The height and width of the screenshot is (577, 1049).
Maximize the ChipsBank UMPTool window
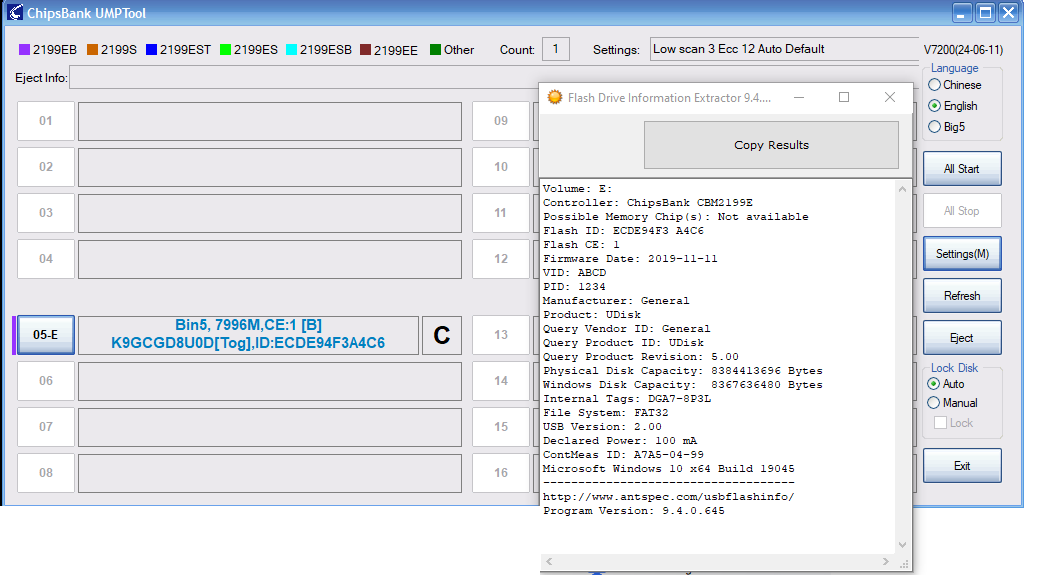(985, 13)
